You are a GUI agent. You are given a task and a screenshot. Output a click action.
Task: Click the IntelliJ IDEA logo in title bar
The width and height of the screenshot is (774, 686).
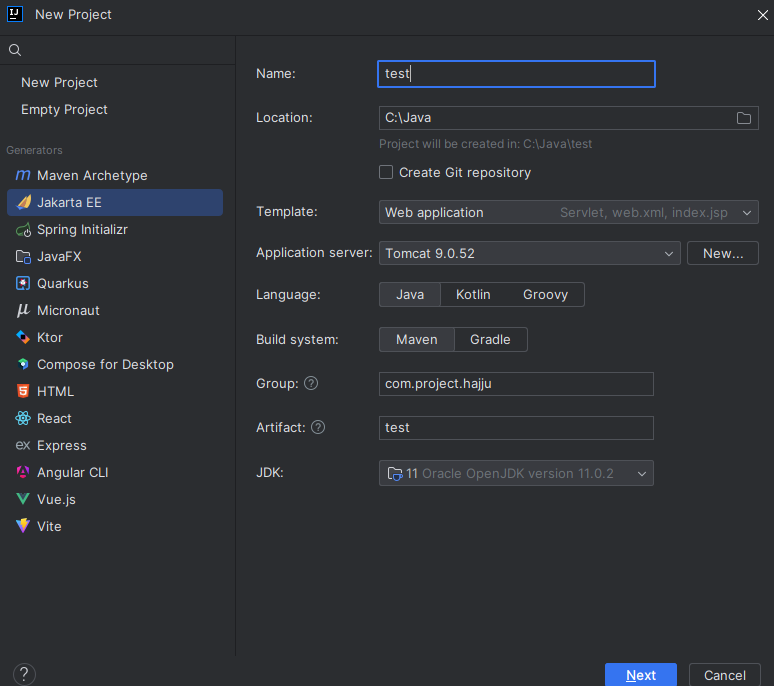15,14
